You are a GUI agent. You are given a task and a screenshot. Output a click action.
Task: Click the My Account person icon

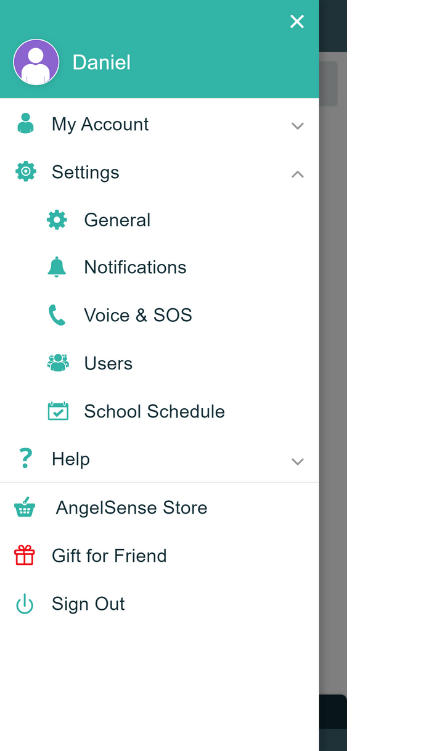[25, 123]
